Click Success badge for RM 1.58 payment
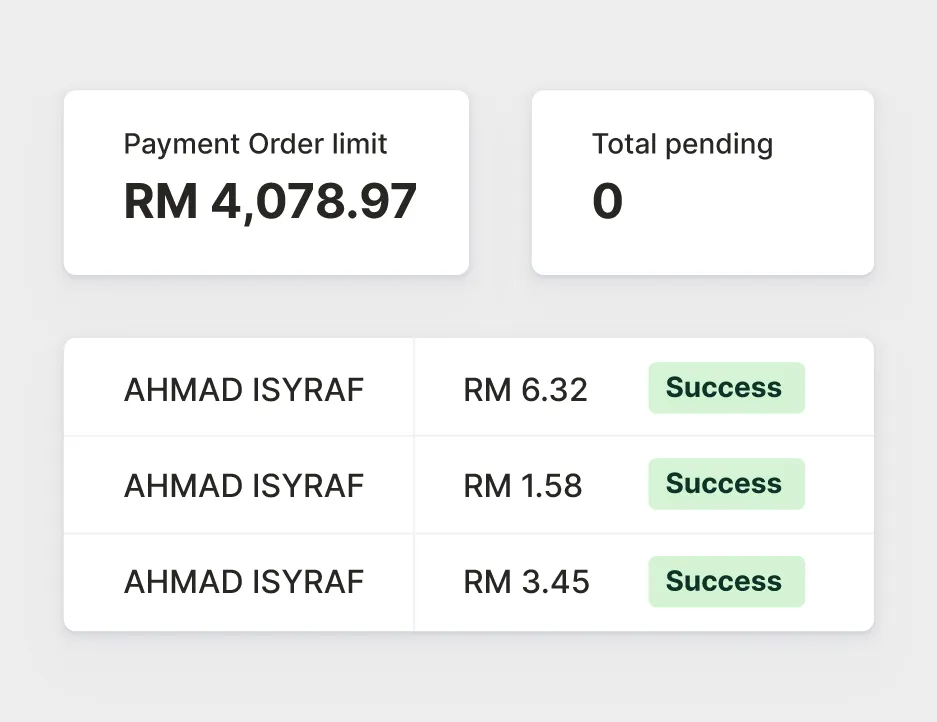This screenshot has height=722, width=937. click(x=726, y=484)
